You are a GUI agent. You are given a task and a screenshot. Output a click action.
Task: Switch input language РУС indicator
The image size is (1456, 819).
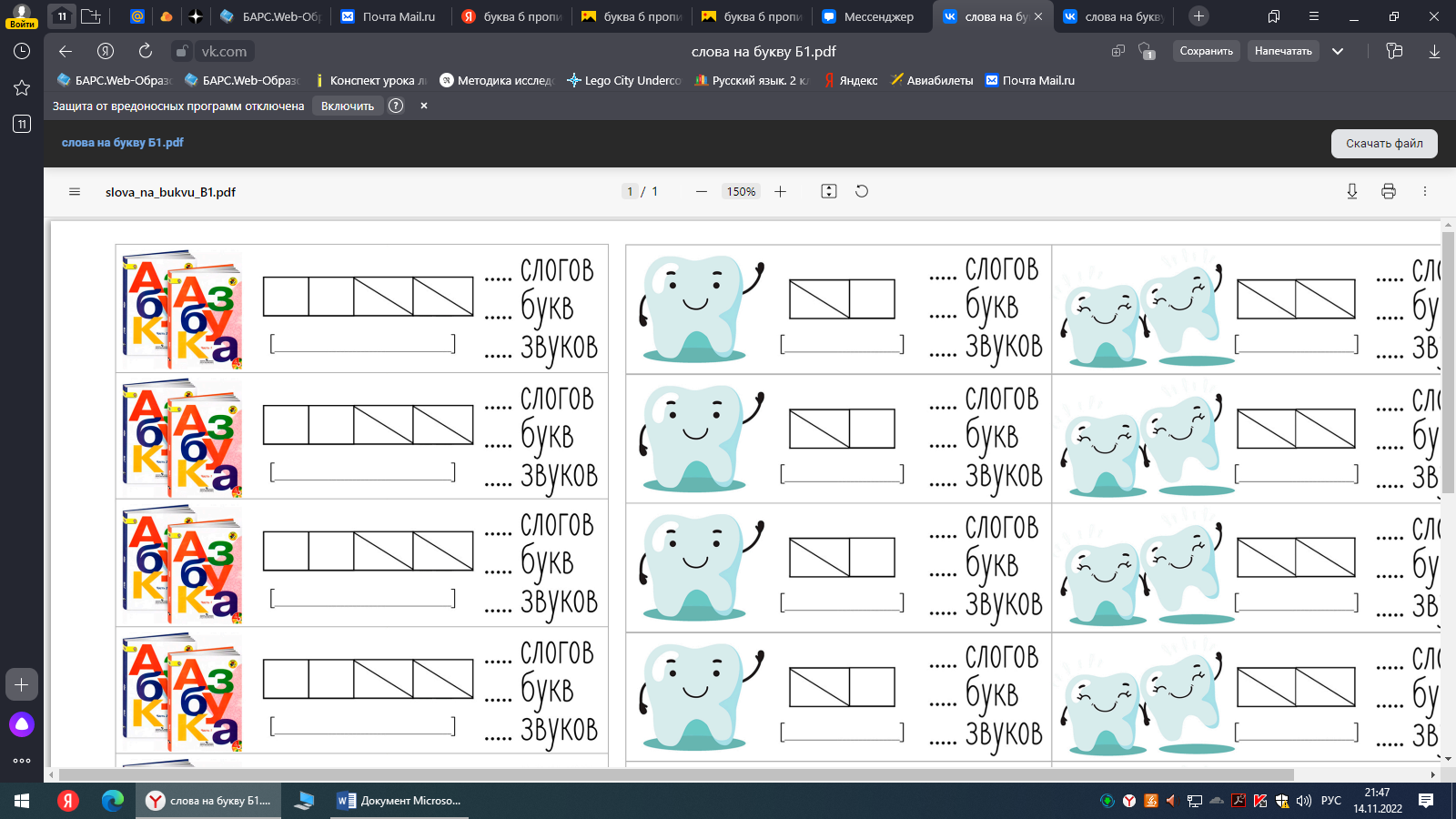1331,801
